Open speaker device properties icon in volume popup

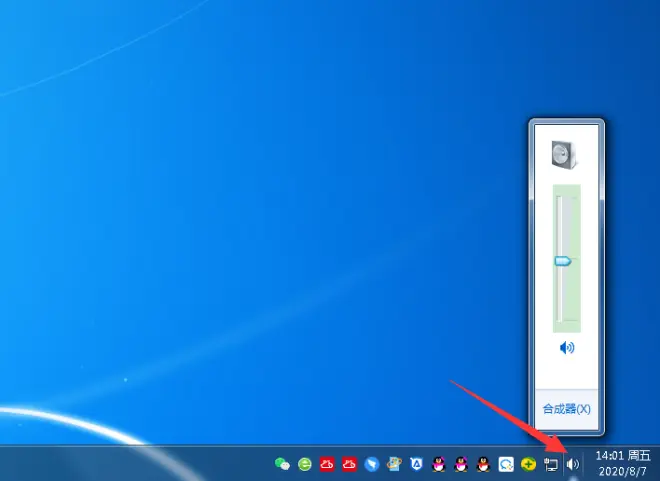pos(564,155)
